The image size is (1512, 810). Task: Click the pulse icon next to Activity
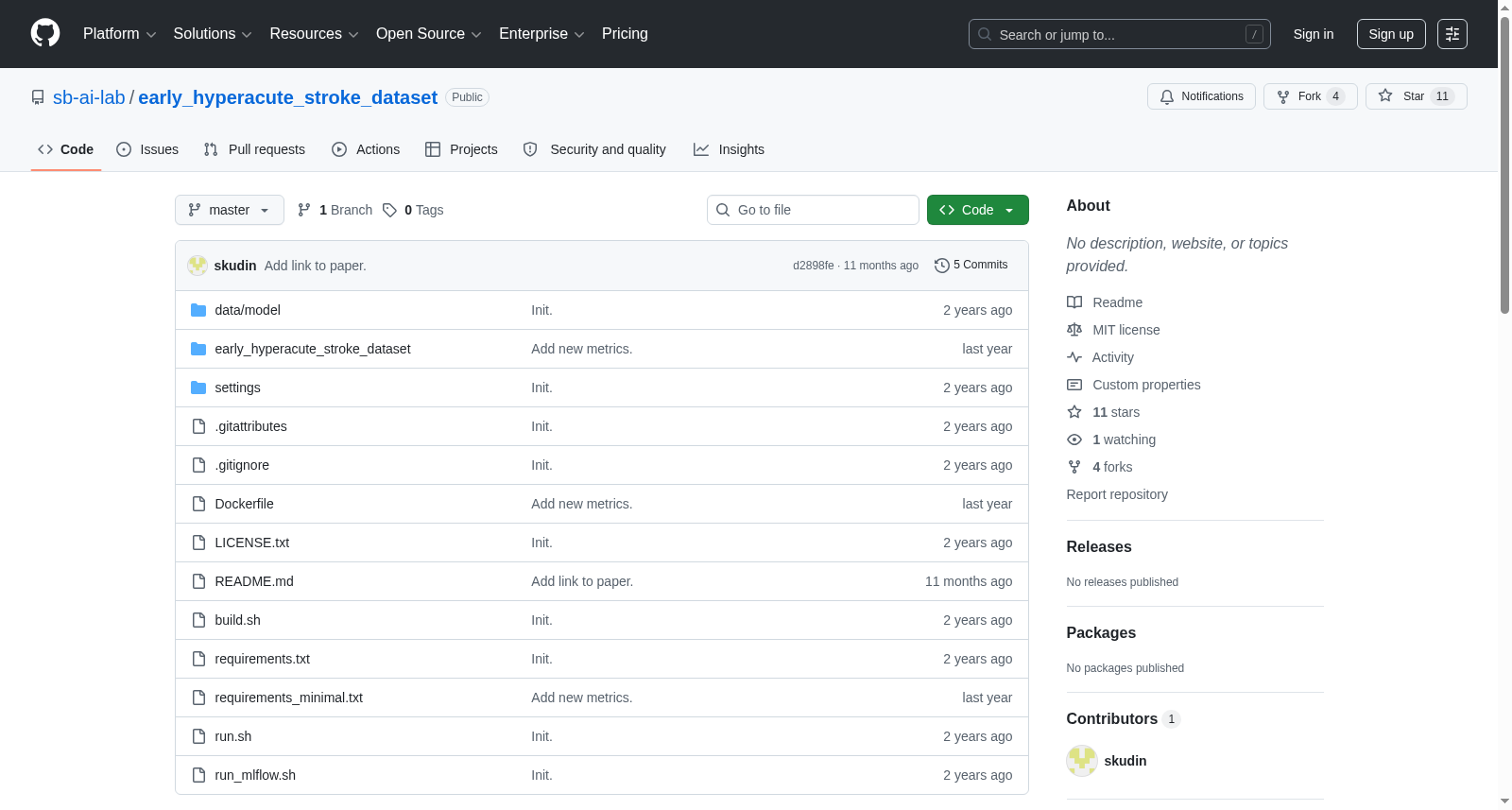[x=1074, y=357]
